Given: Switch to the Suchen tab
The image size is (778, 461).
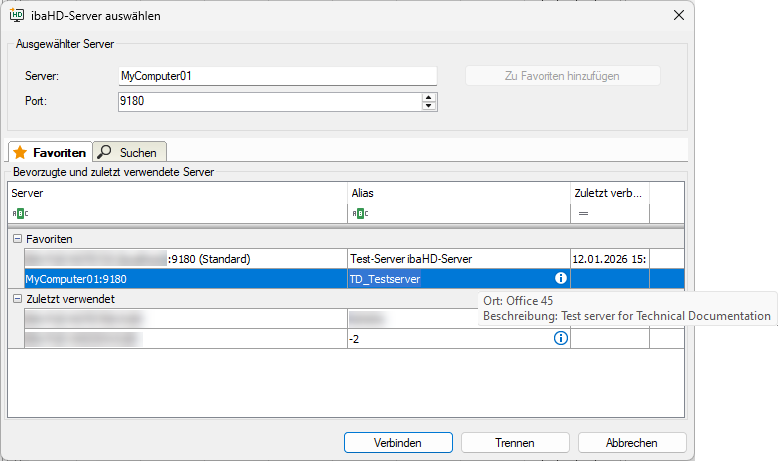Looking at the screenshot, I should click(x=131, y=153).
